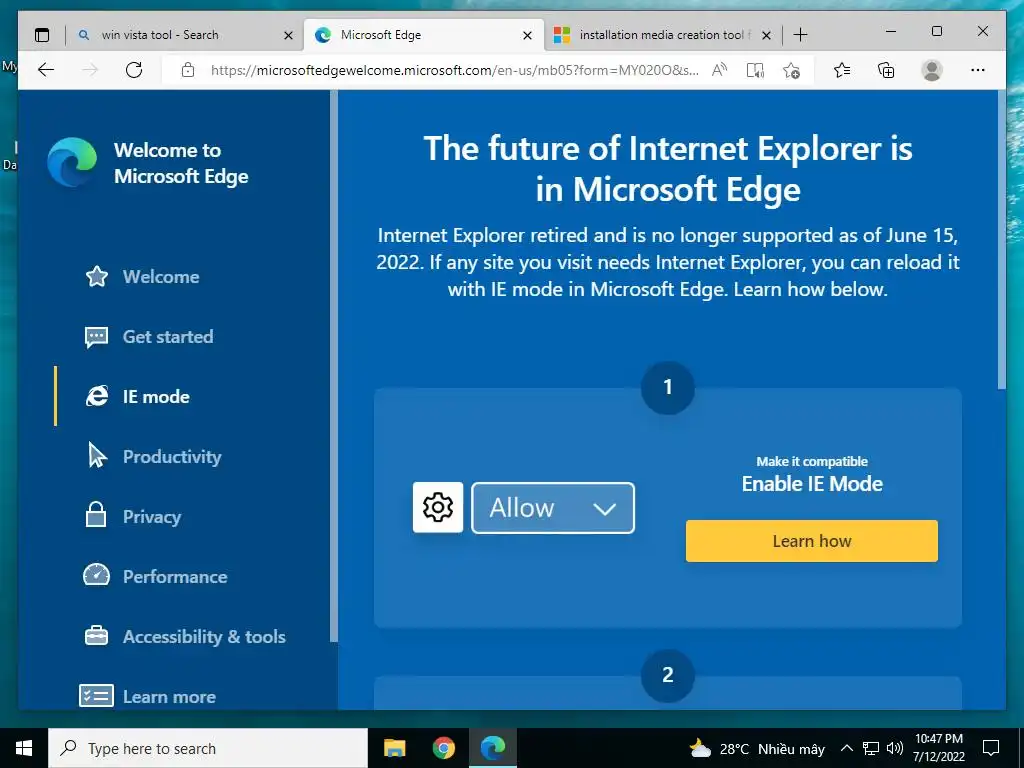Click the yellow Learn how button
Image resolution: width=1024 pixels, height=768 pixels.
[812, 541]
